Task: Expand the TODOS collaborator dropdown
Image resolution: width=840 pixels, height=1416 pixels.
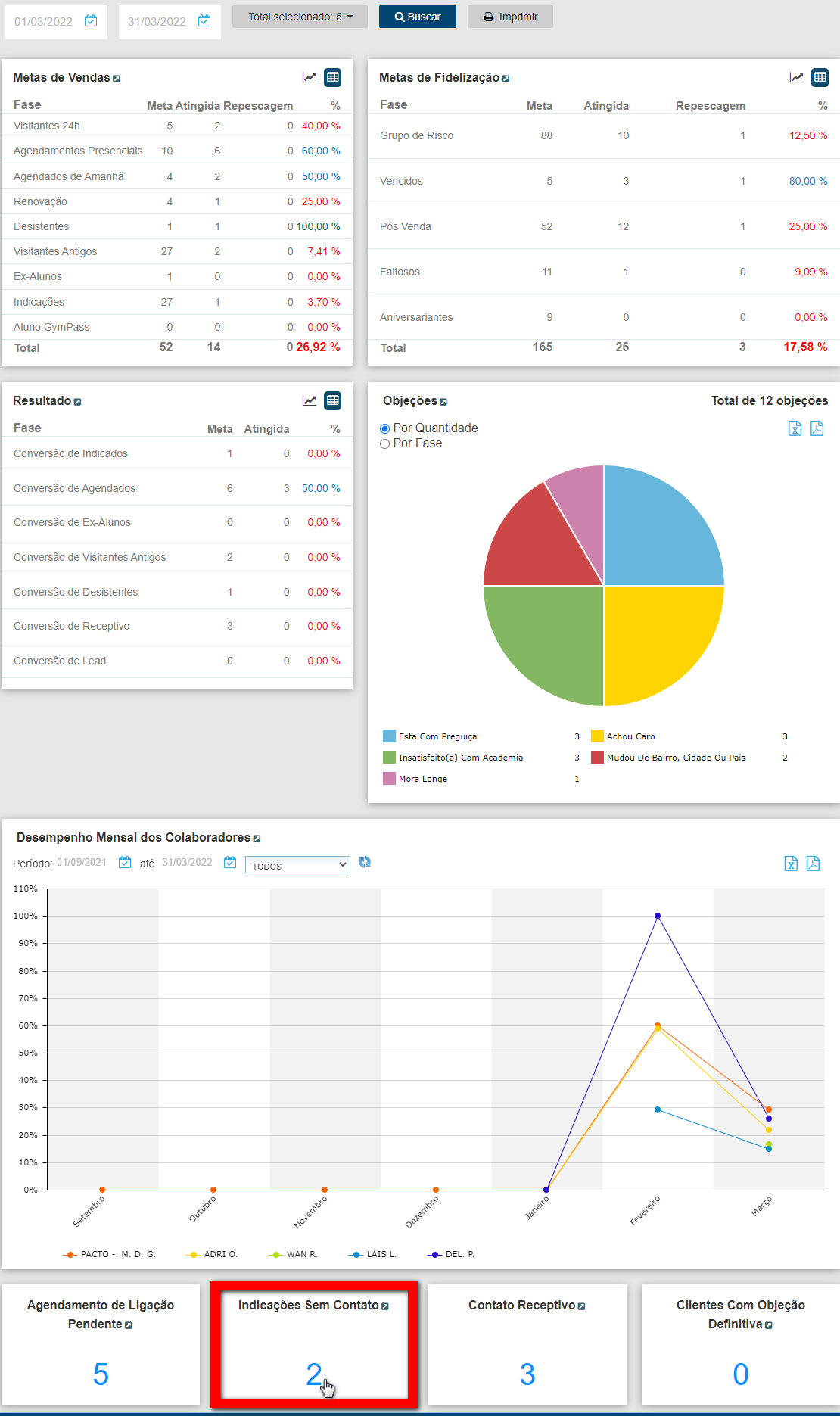Action: (297, 865)
